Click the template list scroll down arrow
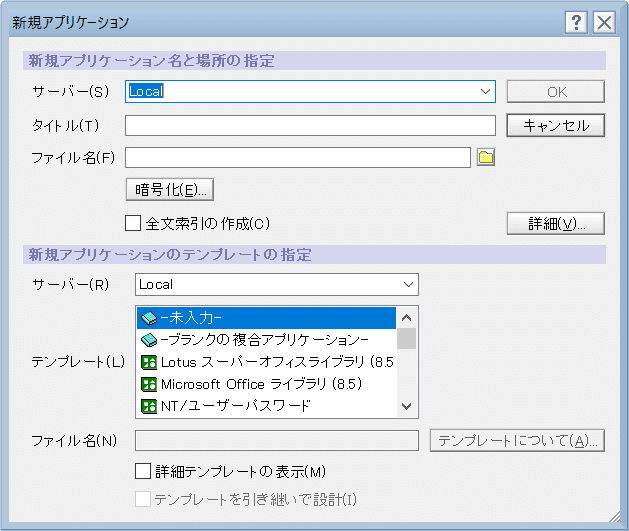629x531 pixels. 406,407
